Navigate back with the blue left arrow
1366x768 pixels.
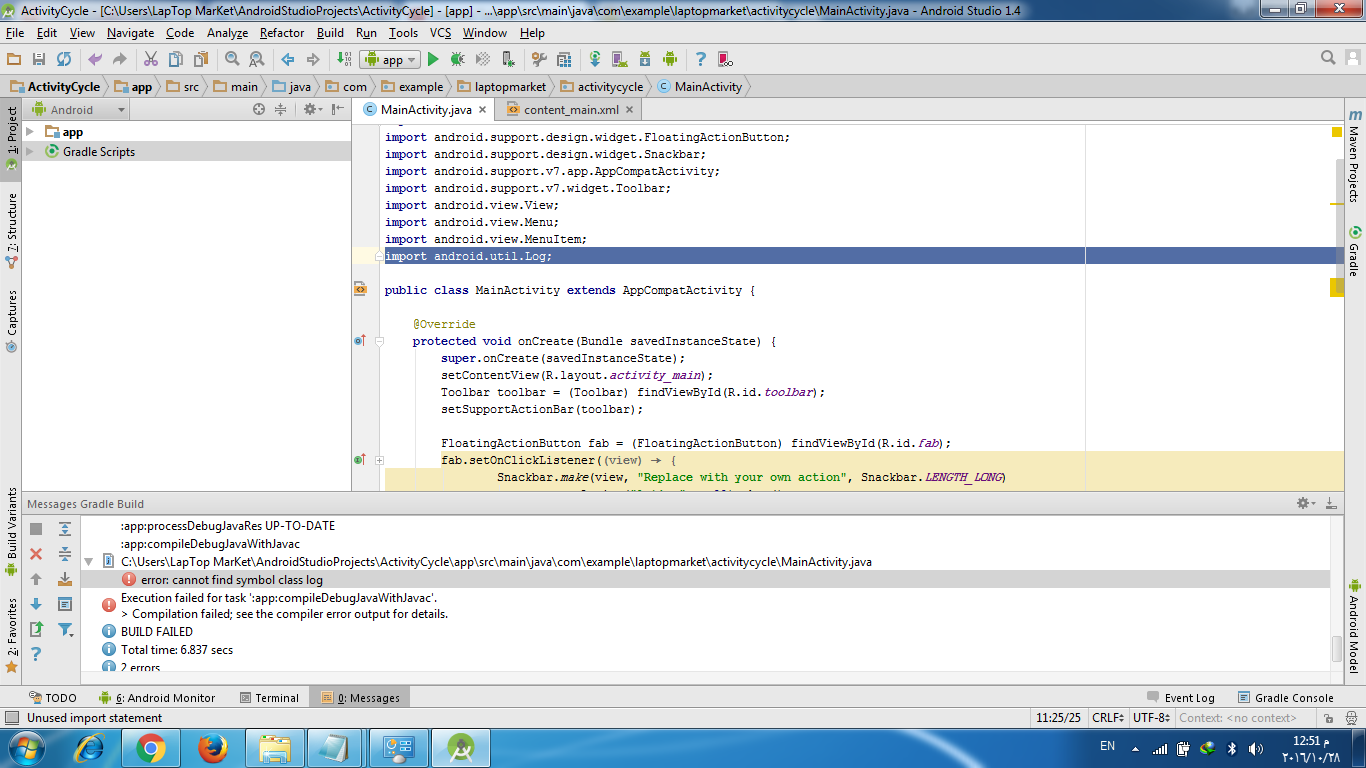(x=288, y=60)
